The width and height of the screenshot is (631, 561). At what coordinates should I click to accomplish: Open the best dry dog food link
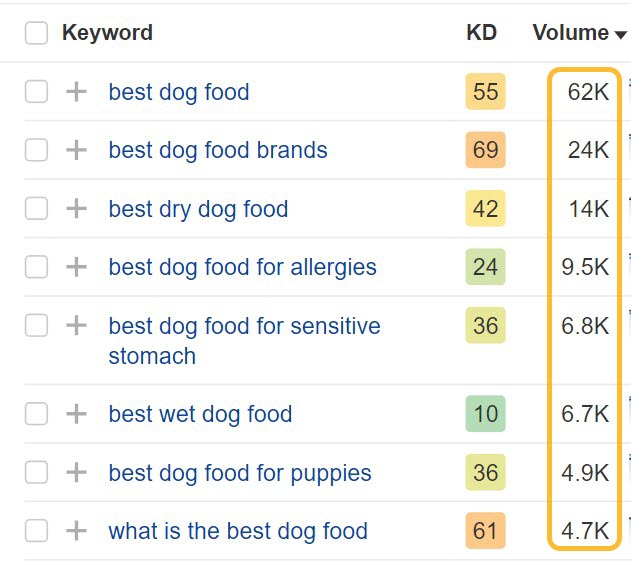pyautogui.click(x=198, y=209)
